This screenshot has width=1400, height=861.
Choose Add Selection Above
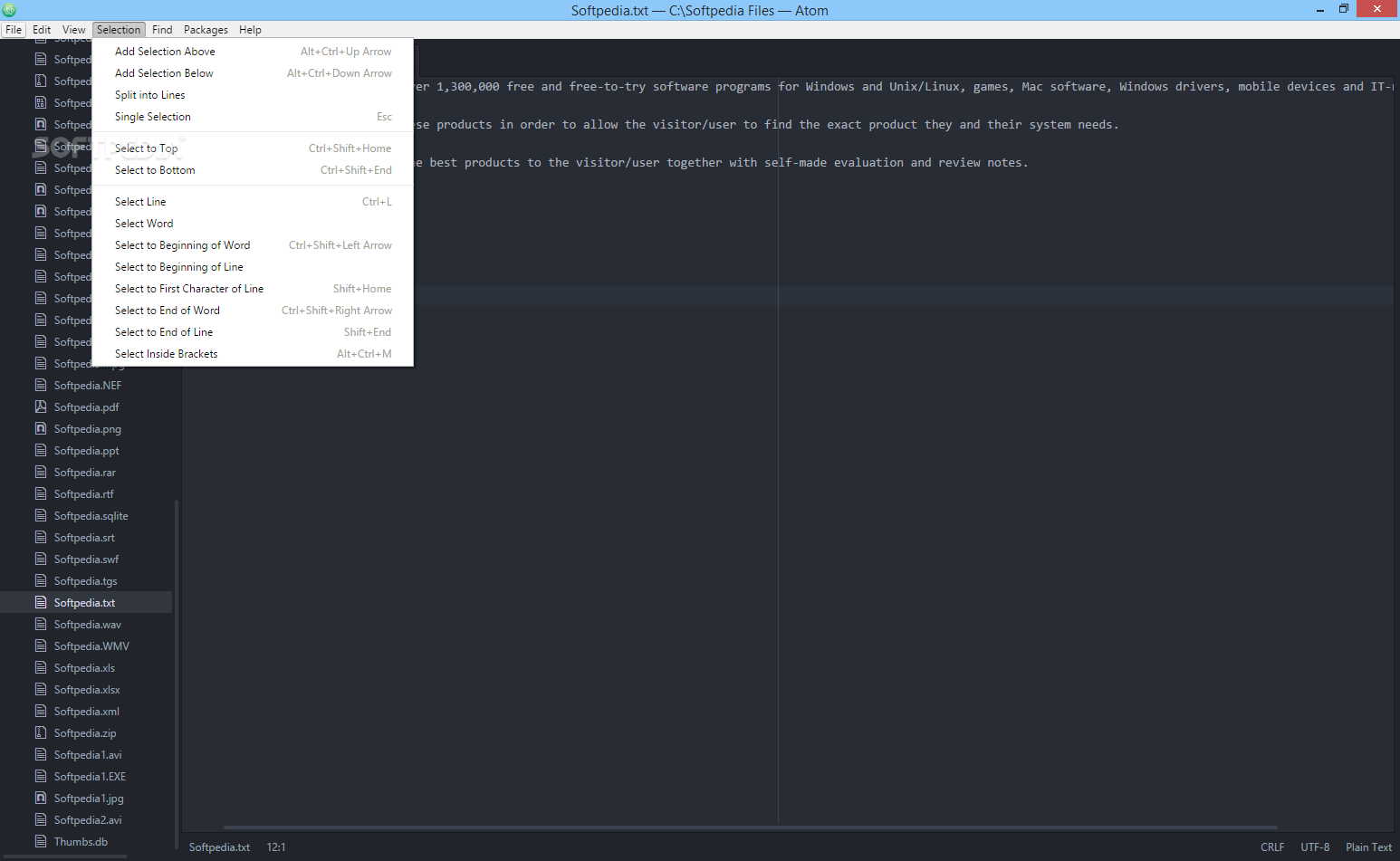[254, 52]
